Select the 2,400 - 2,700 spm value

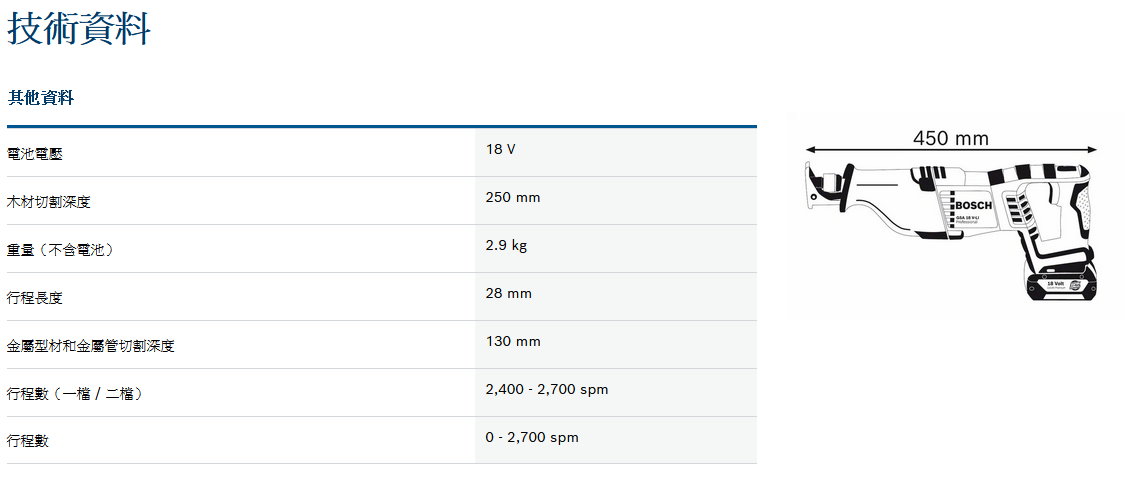547,390
